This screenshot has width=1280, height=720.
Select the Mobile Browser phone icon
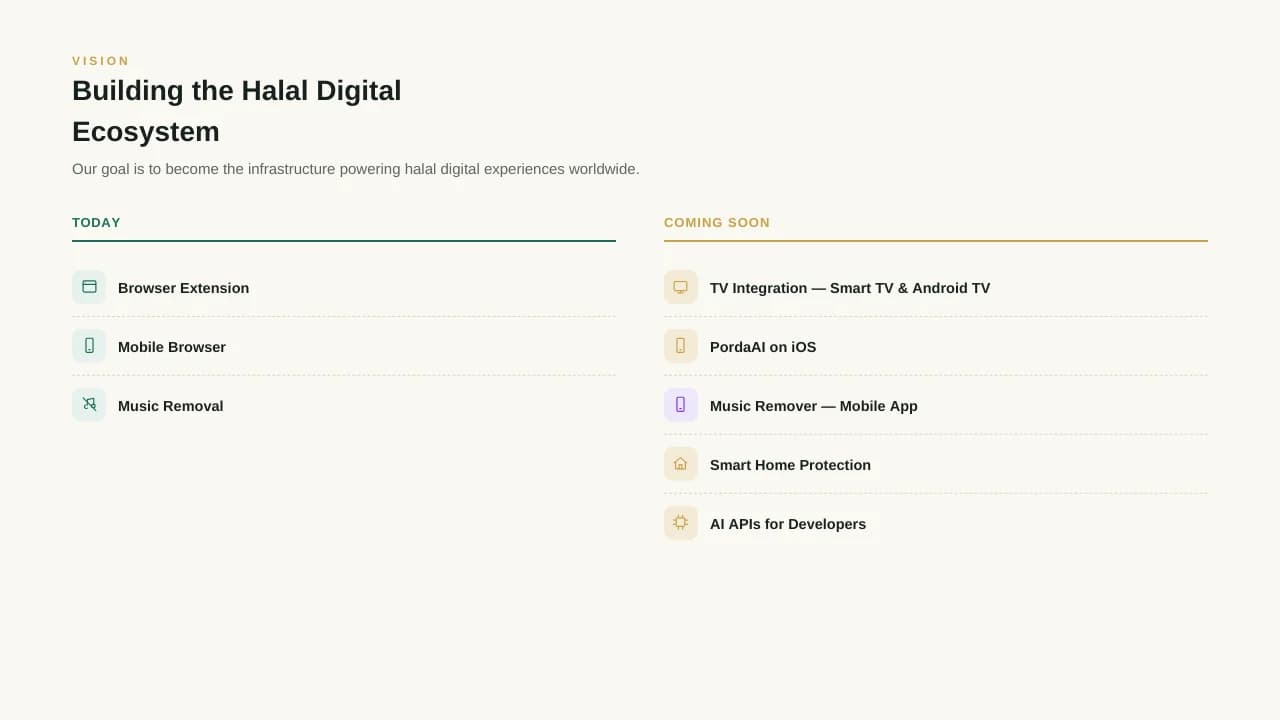[x=89, y=346]
